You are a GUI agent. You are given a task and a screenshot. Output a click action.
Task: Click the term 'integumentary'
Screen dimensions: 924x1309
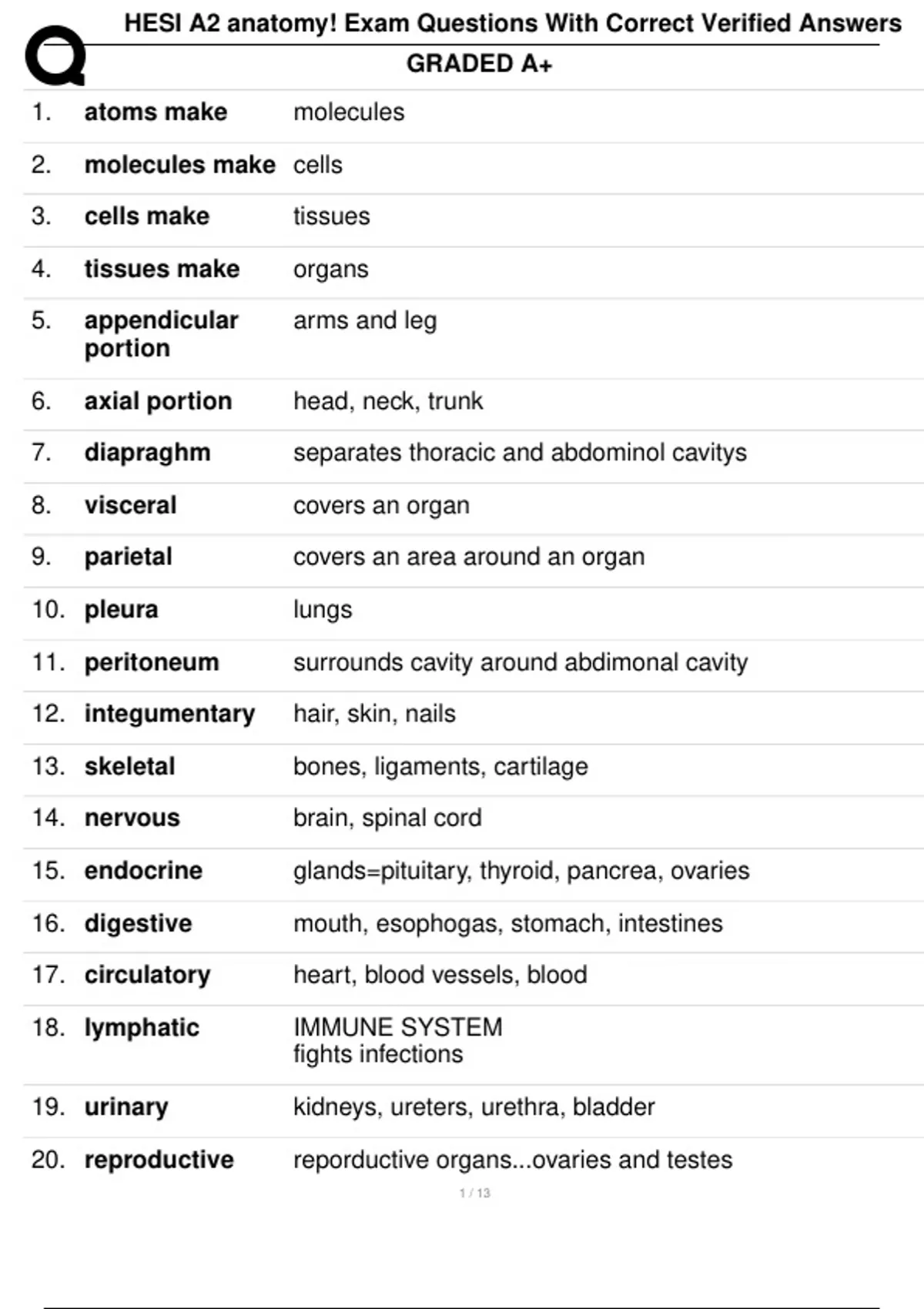point(169,714)
